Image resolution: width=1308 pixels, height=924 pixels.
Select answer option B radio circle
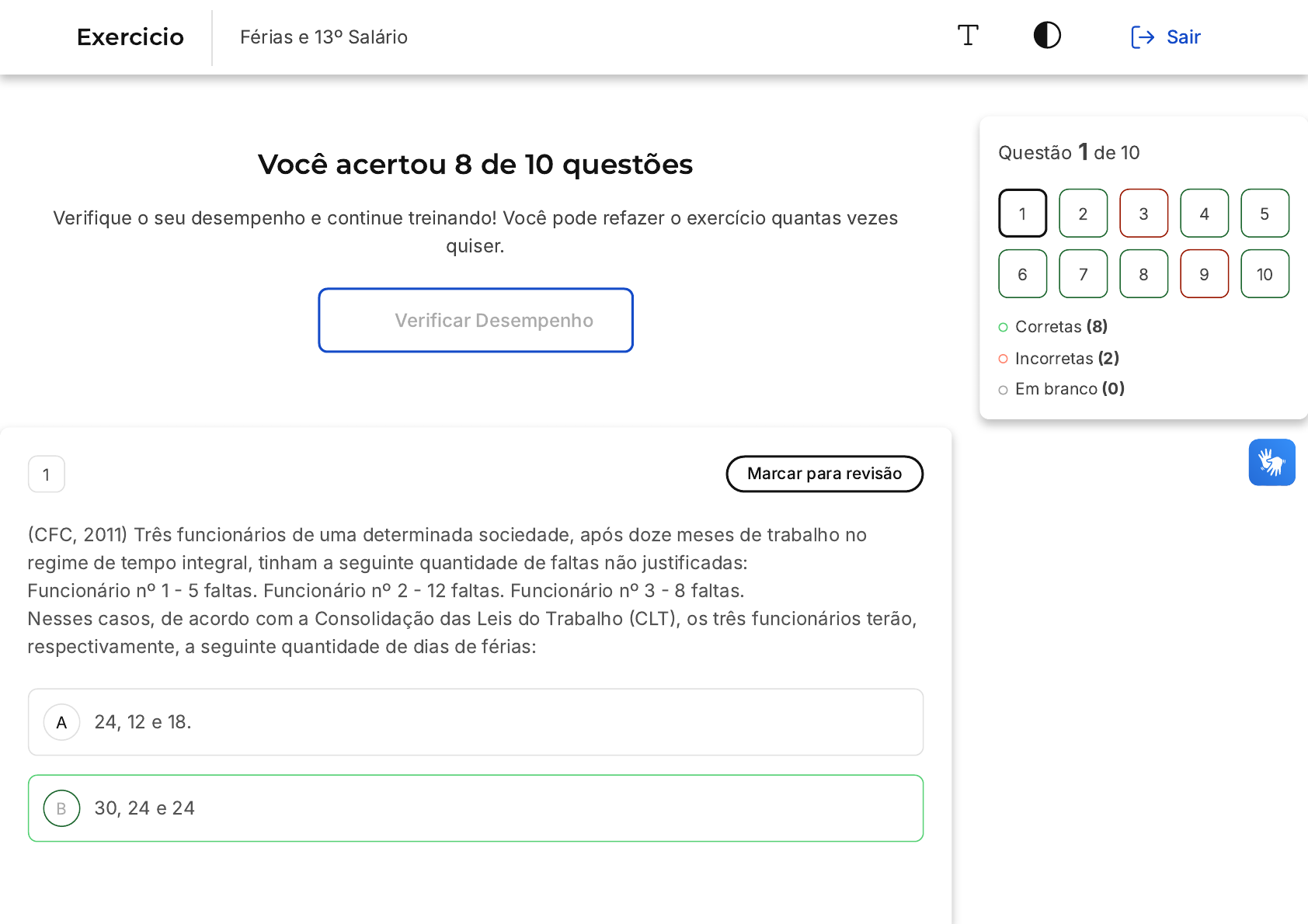[x=62, y=808]
